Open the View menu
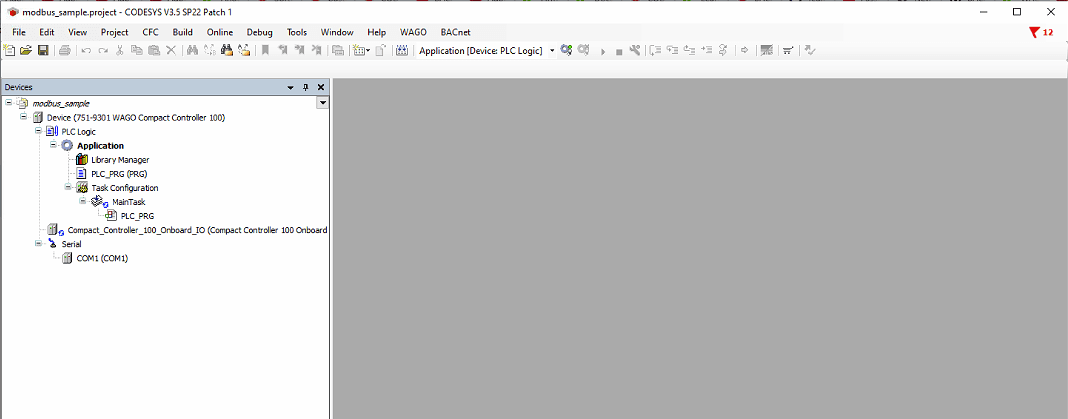 tap(78, 32)
